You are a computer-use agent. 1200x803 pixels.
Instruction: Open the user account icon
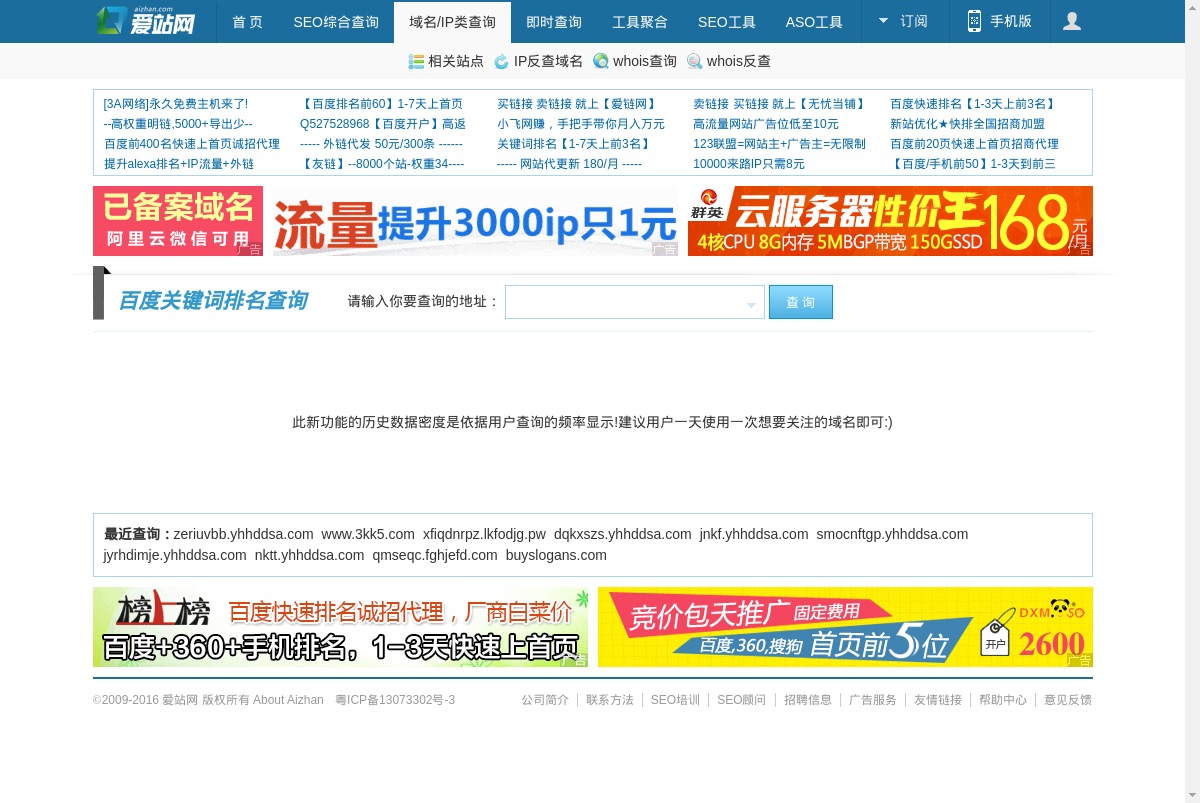[1072, 21]
